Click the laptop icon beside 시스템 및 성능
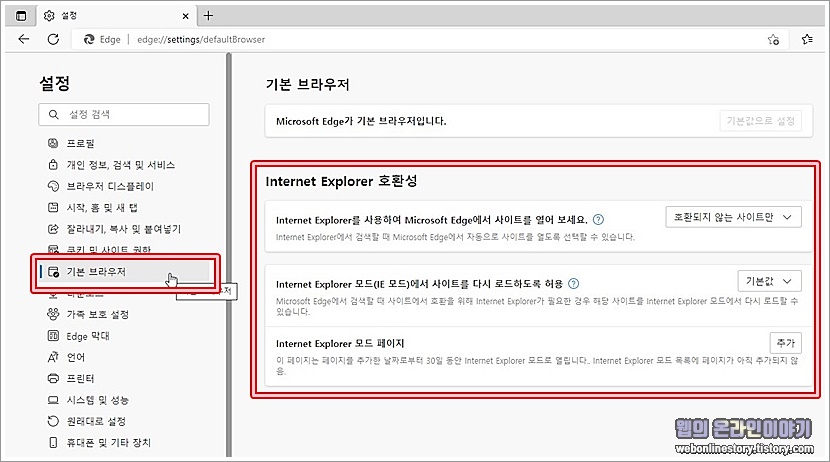 click(53, 400)
